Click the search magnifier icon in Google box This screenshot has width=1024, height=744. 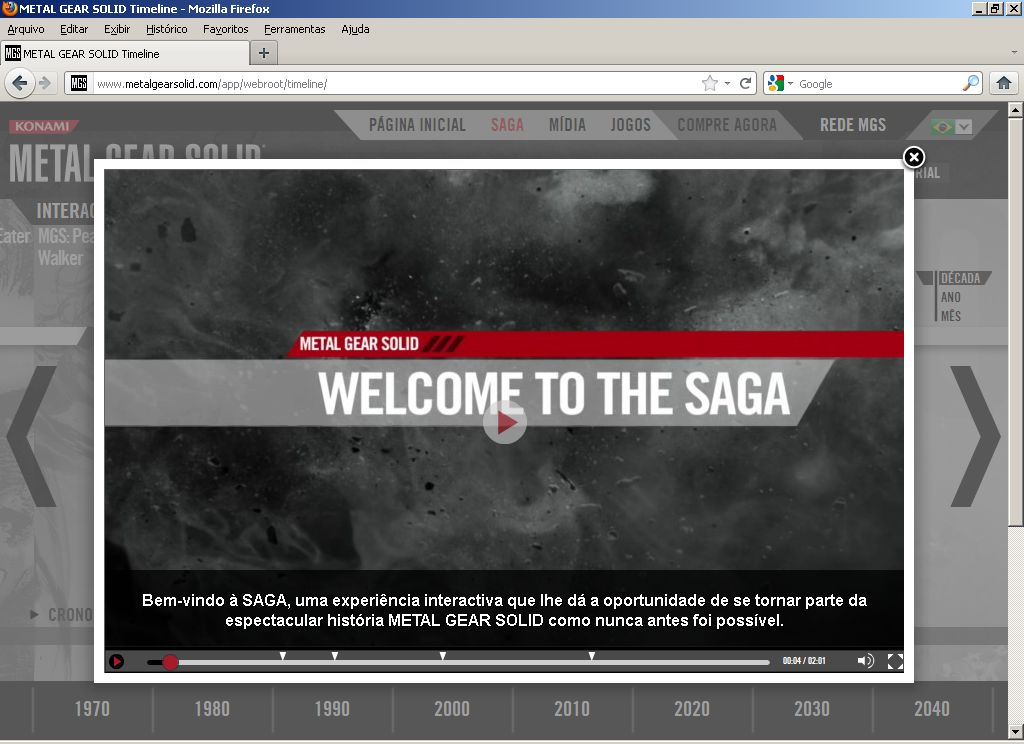(970, 84)
